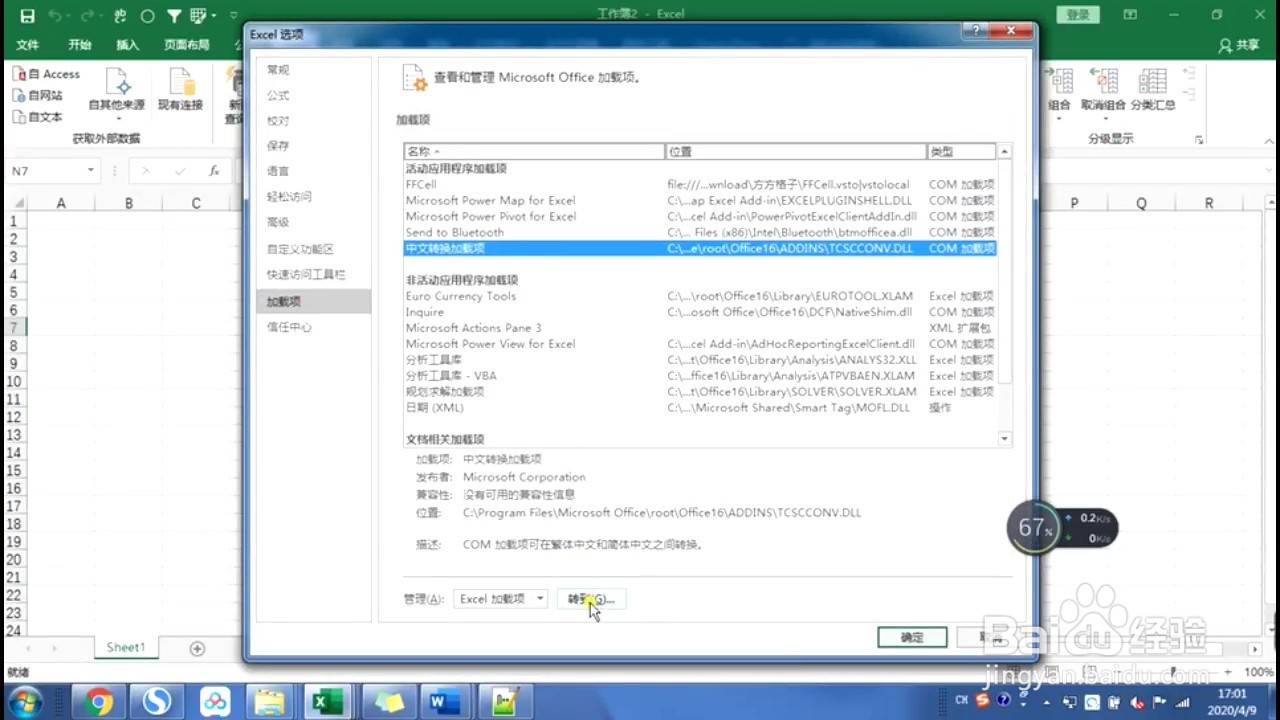This screenshot has width=1280, height=720.
Task: Switch to the 开始 ribbon tab
Action: pyautogui.click(x=80, y=45)
